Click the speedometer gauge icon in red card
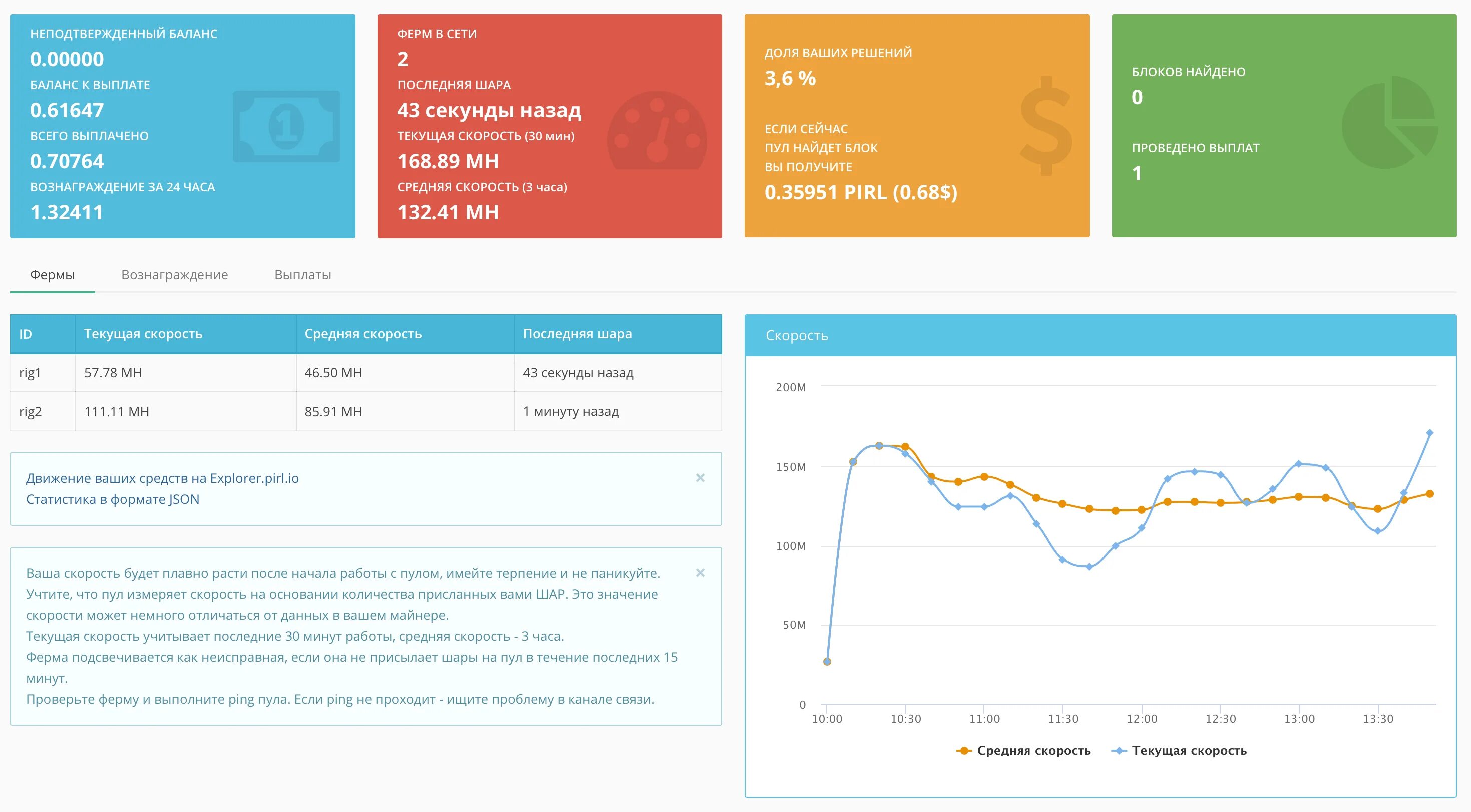The image size is (1471, 812). click(x=657, y=131)
